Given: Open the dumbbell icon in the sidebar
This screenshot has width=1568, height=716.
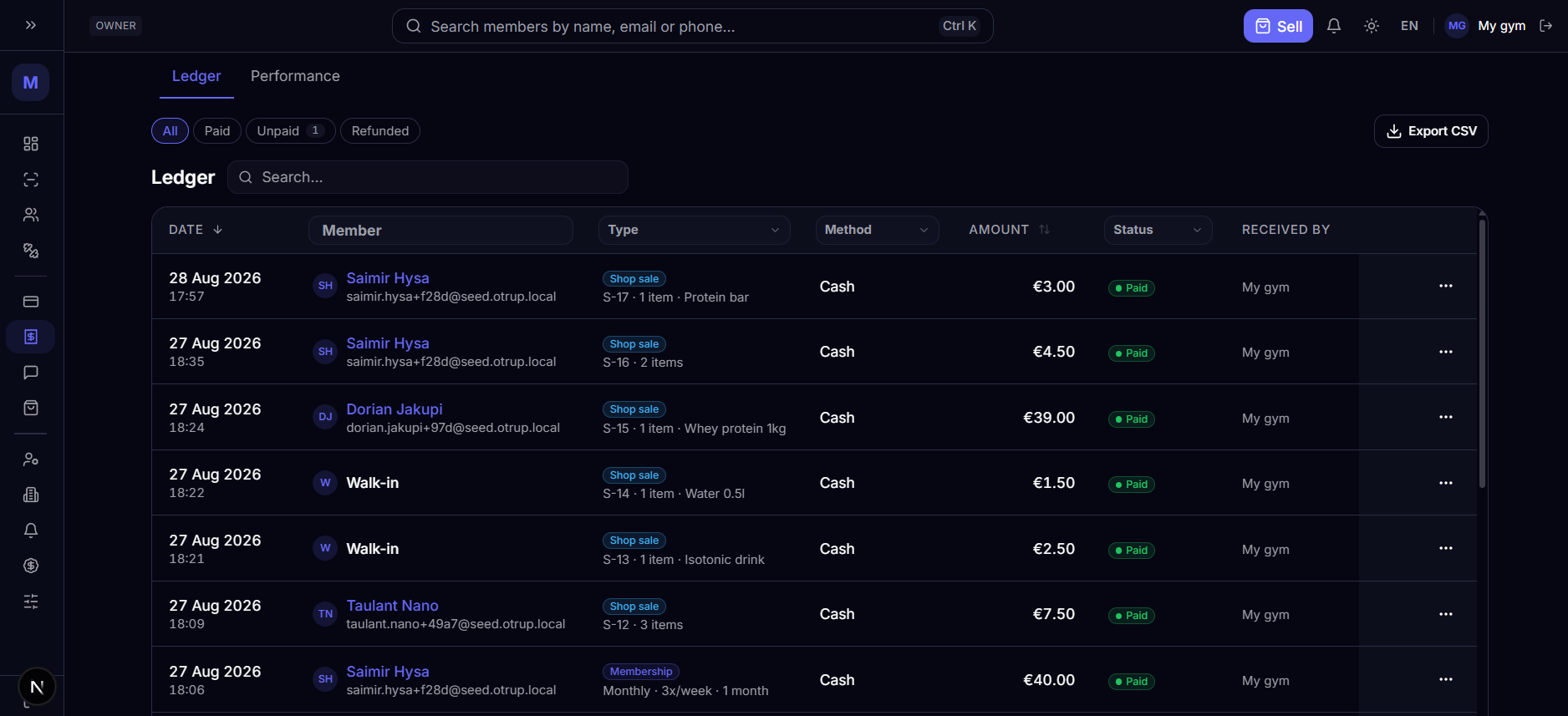Looking at the screenshot, I should point(31,251).
